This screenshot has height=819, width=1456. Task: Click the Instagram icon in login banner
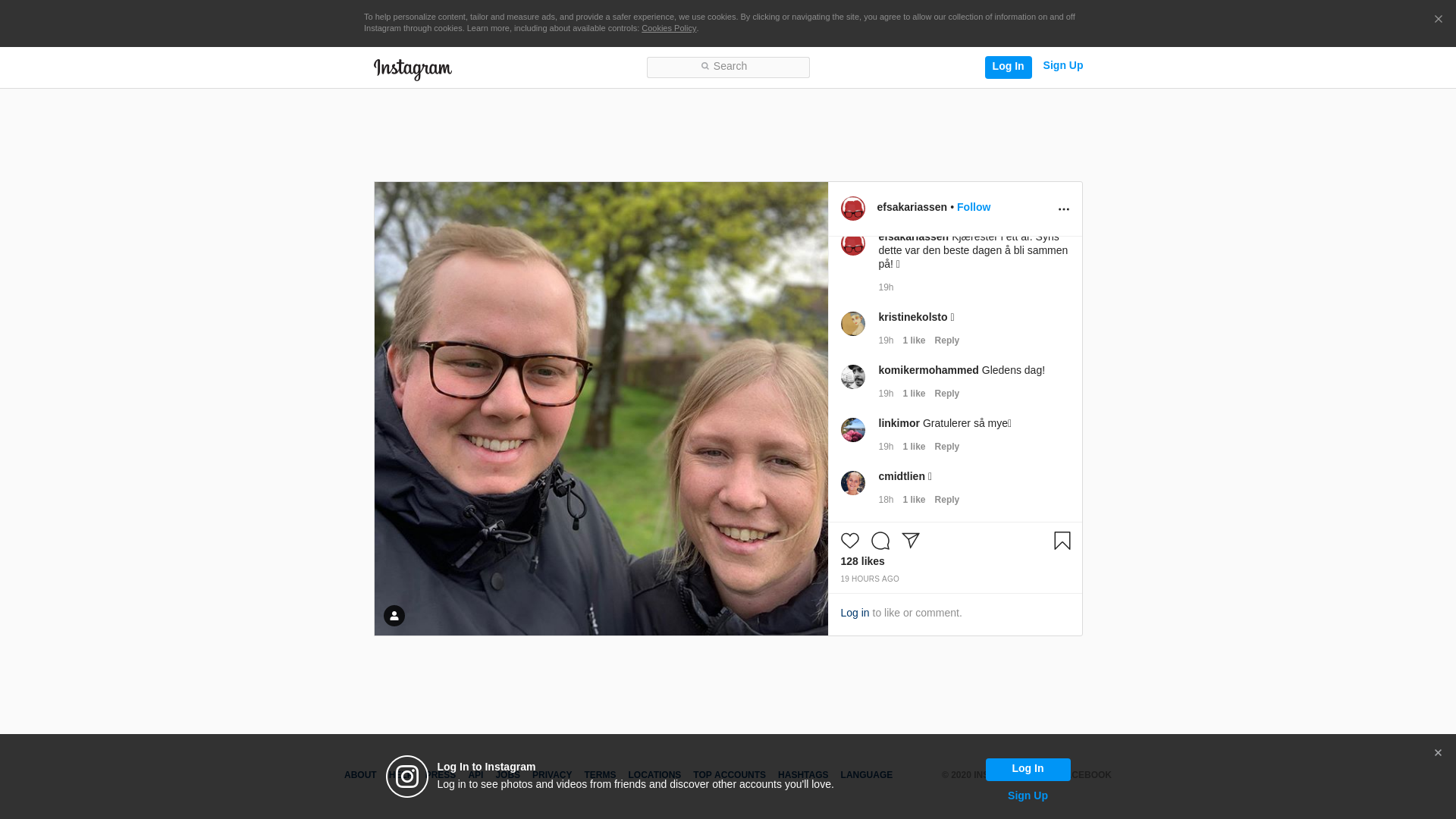point(407,777)
